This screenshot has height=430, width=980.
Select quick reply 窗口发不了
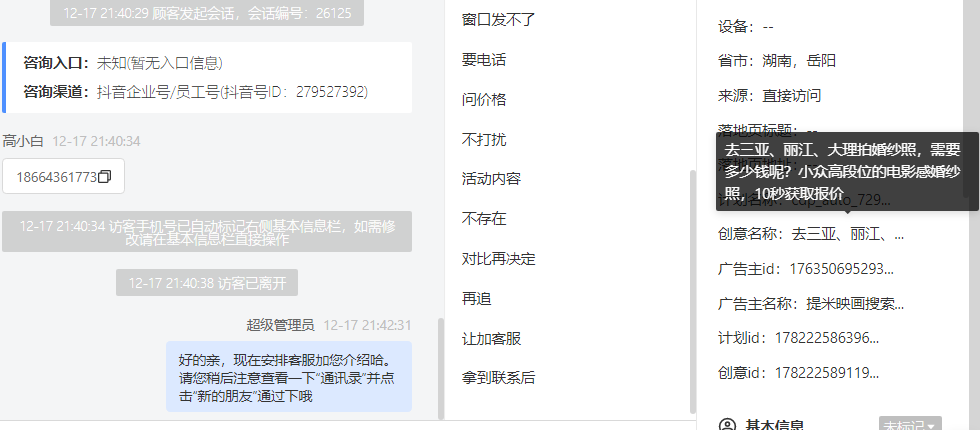coord(499,20)
